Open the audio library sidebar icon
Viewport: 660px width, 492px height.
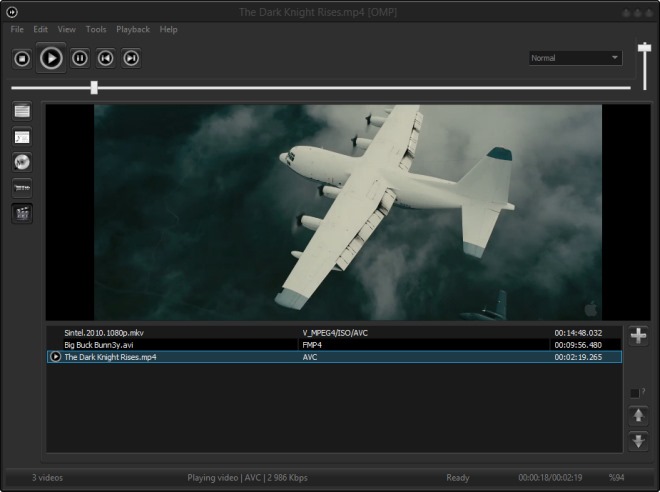tap(22, 137)
